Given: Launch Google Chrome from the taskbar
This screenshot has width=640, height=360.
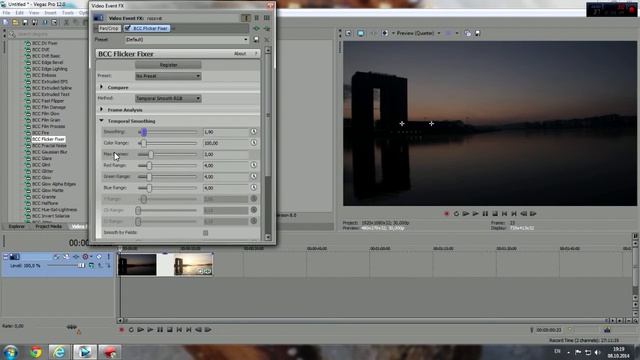Looking at the screenshot, I should pos(36,352).
